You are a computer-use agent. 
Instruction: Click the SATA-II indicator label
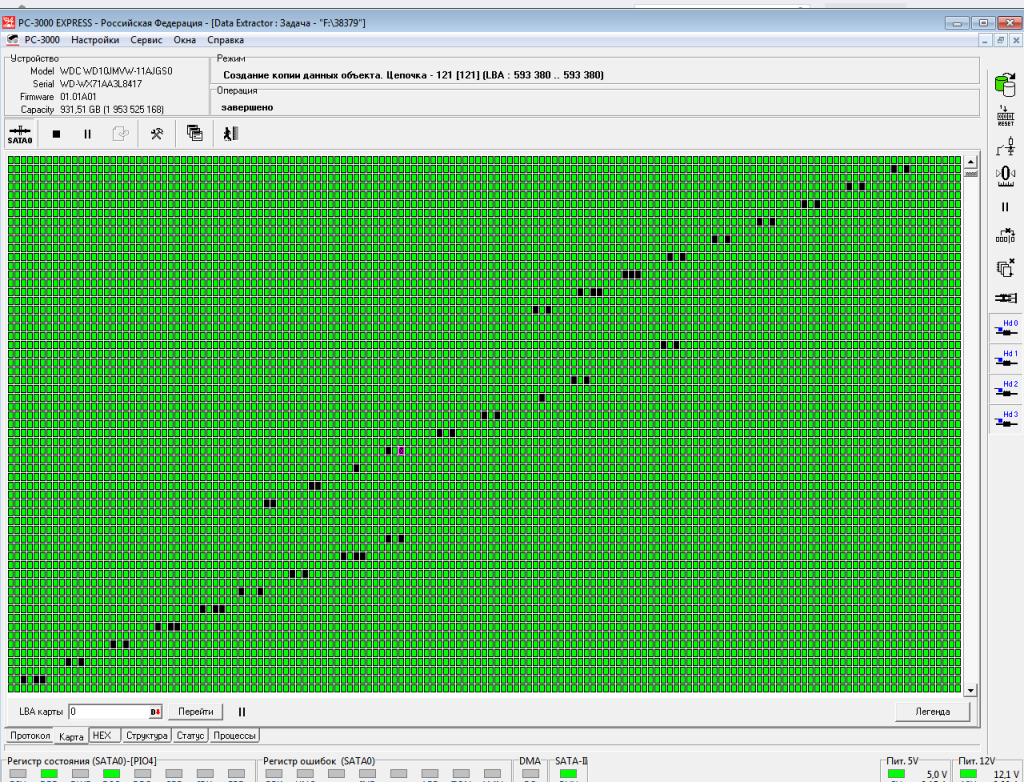[x=571, y=761]
